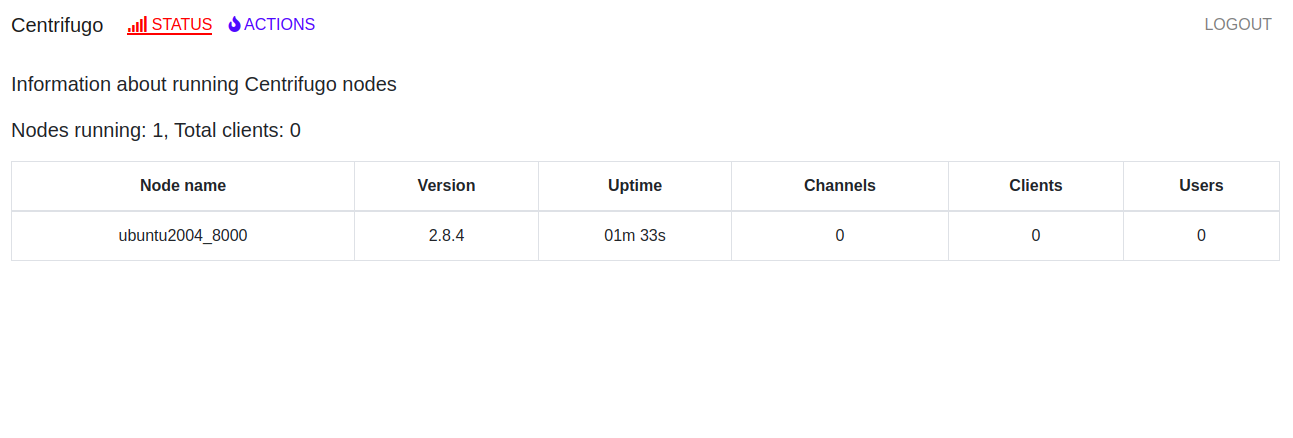The width and height of the screenshot is (1293, 438).
Task: Click the Users column header
Action: (x=1201, y=186)
